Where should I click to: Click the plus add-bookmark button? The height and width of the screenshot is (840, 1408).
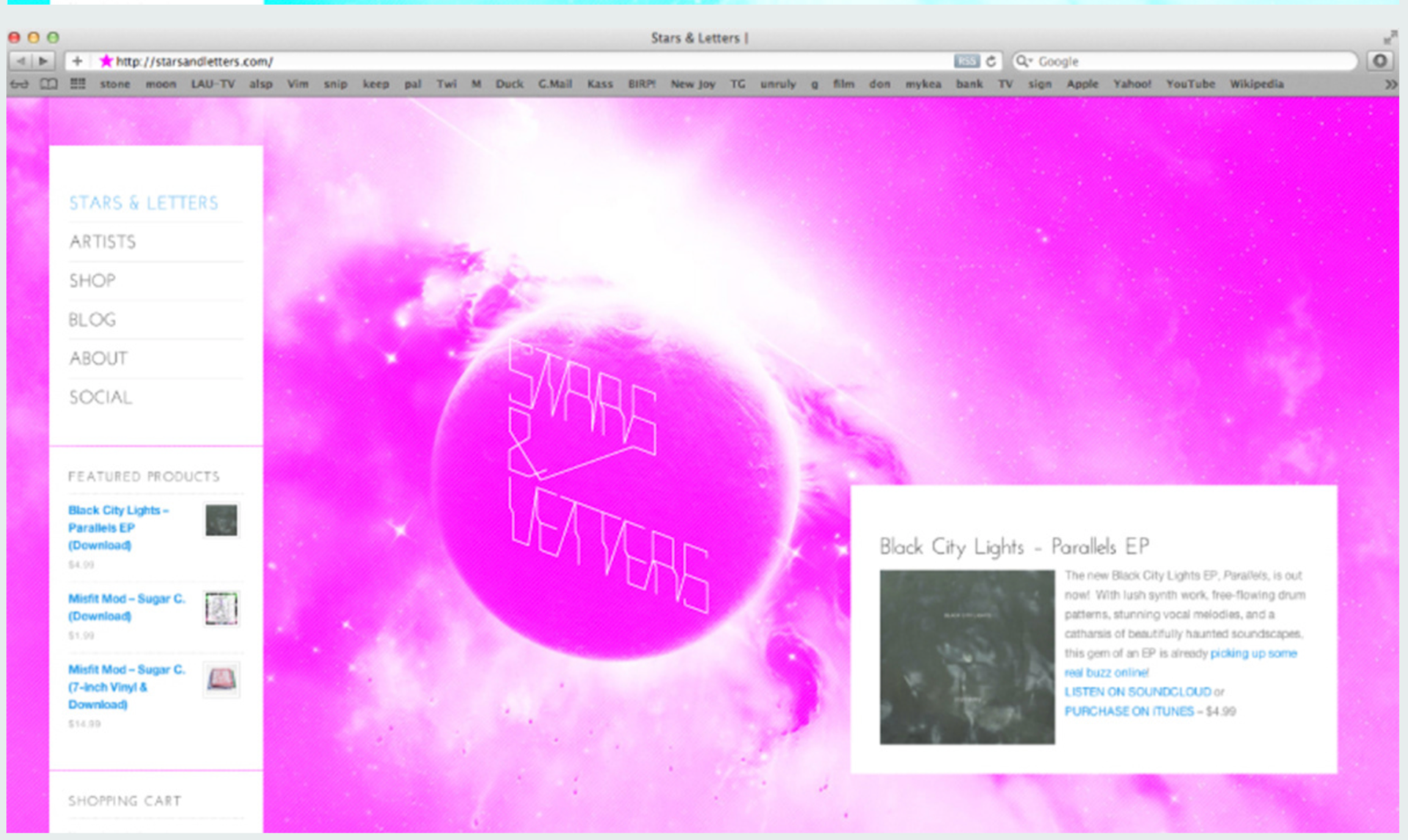pos(77,61)
